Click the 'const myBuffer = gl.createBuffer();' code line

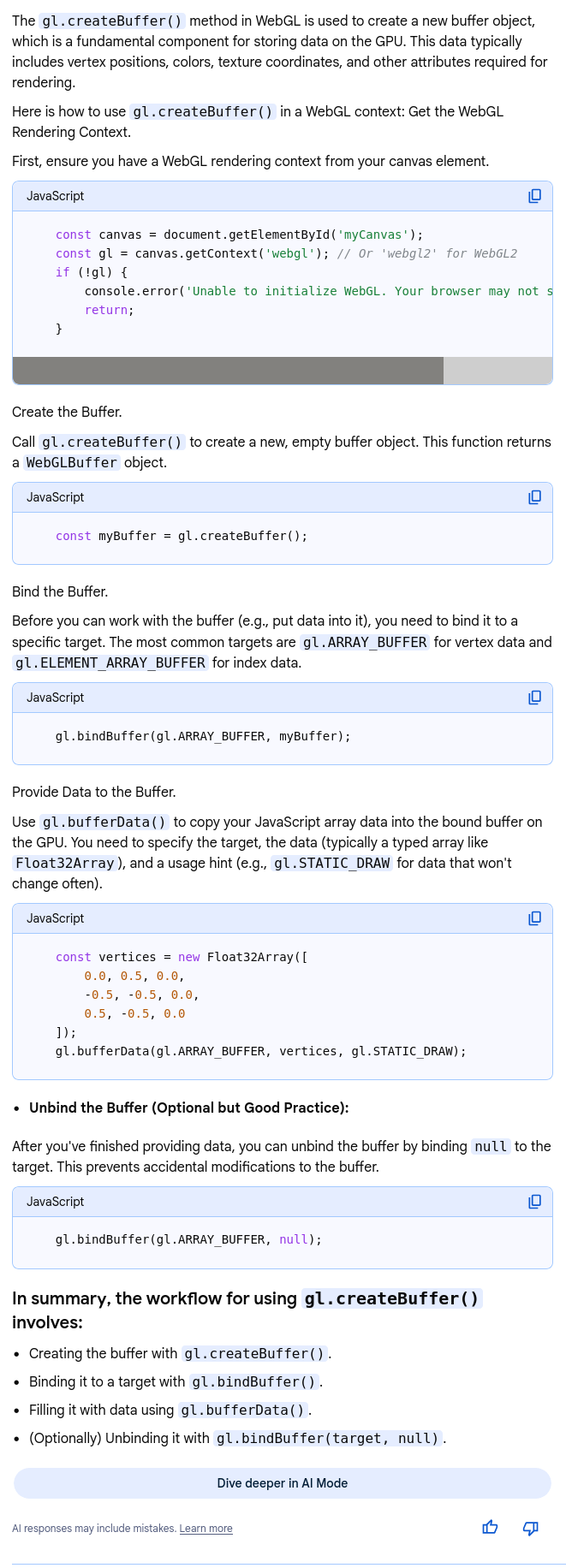182,536
